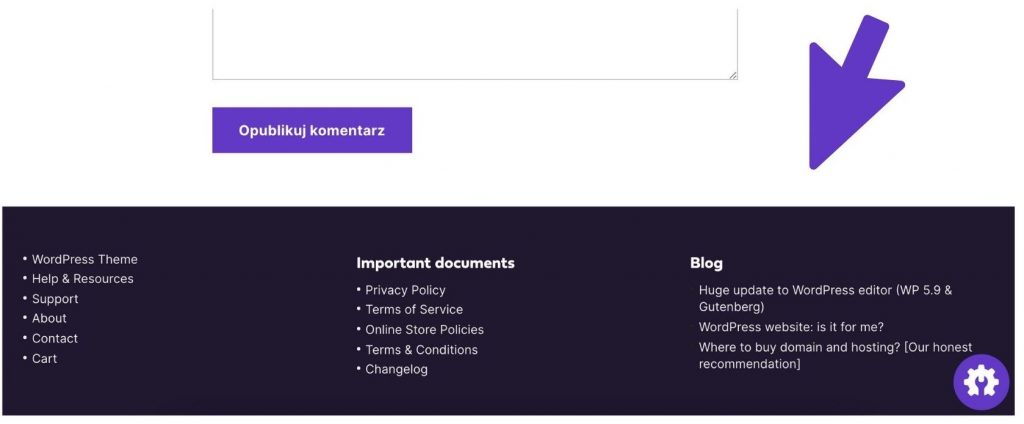1024x424 pixels.
Task: Click the Opublikuj komentarz button
Action: (312, 130)
